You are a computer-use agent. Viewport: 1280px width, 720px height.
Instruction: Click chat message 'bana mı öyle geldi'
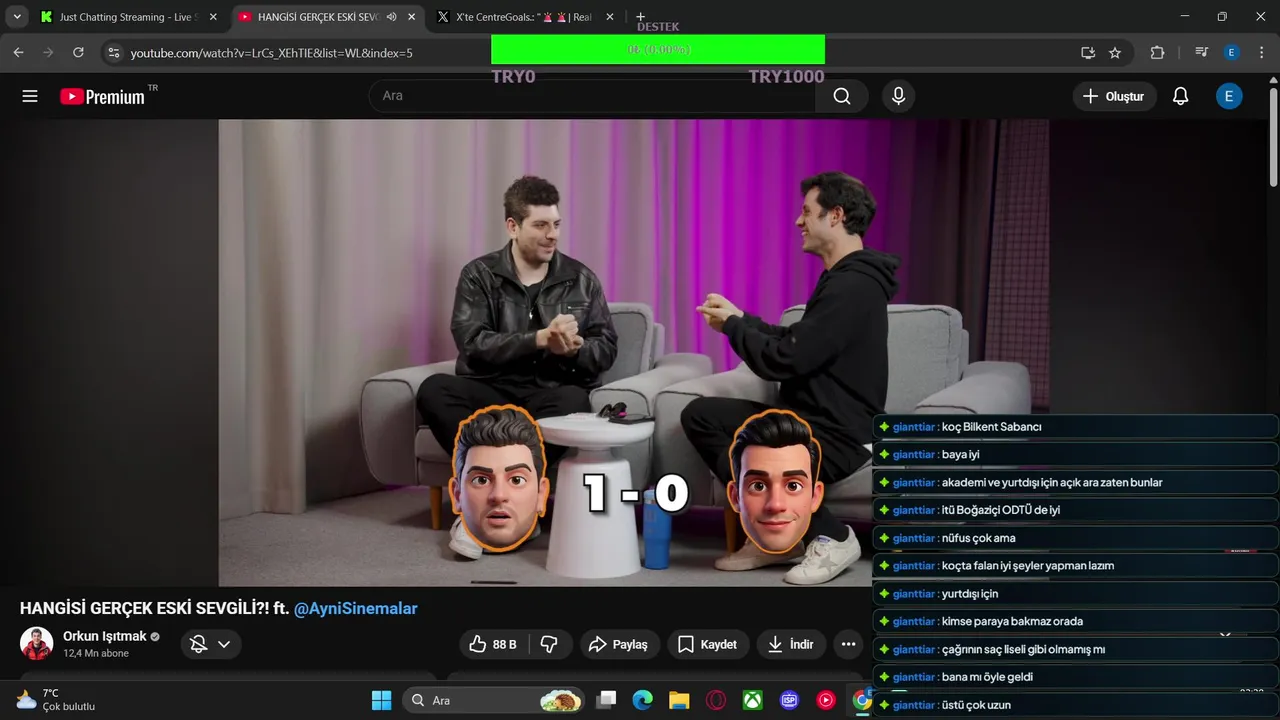(x=987, y=677)
